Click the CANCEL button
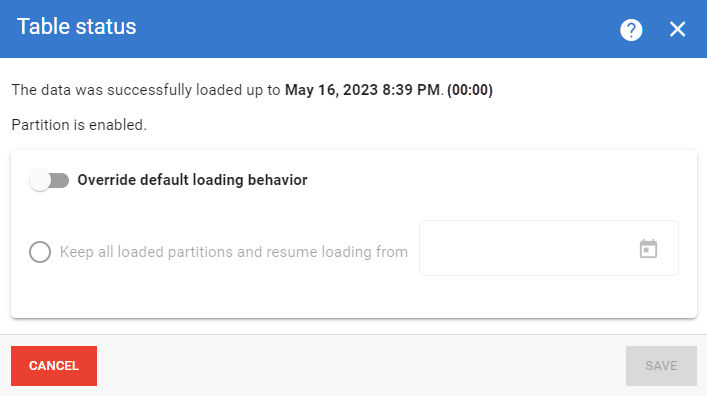 point(54,366)
